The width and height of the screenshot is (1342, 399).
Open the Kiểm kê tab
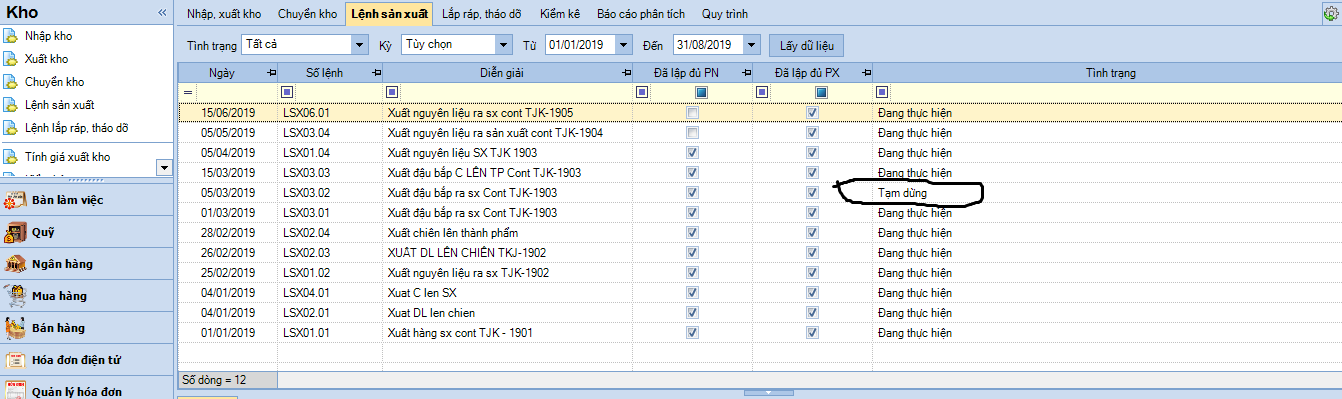tap(559, 14)
